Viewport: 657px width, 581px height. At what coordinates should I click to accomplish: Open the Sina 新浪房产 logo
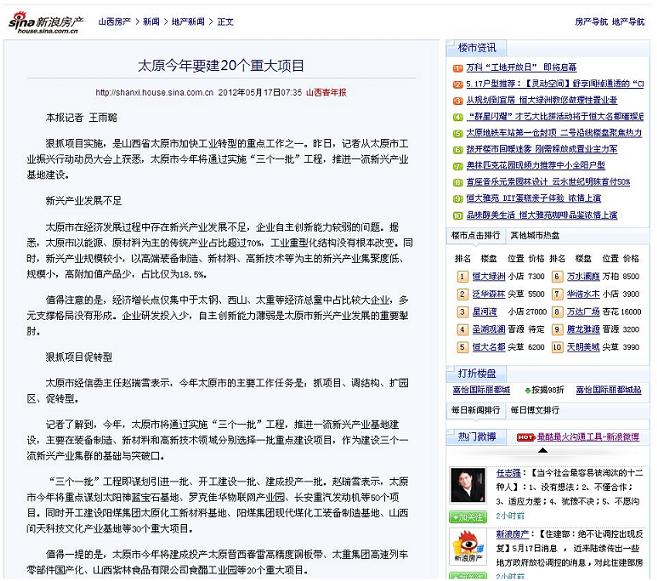[x=46, y=22]
